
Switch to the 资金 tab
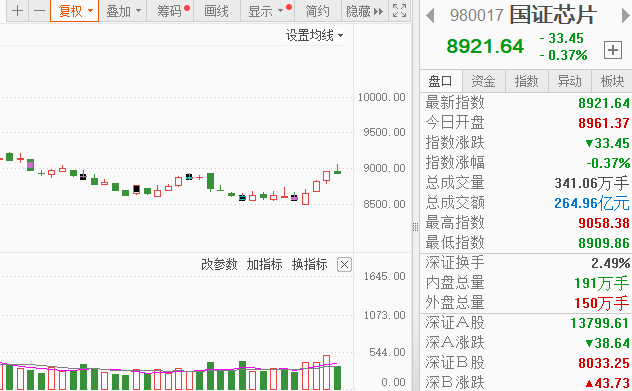click(483, 81)
